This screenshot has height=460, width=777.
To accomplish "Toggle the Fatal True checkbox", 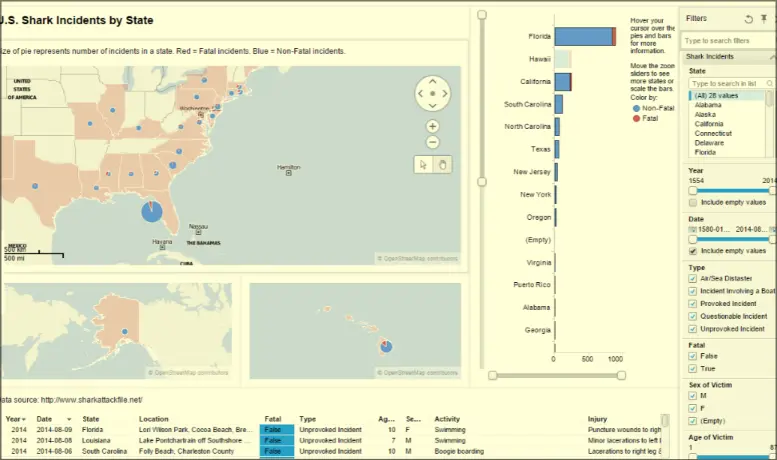I will coord(693,368).
